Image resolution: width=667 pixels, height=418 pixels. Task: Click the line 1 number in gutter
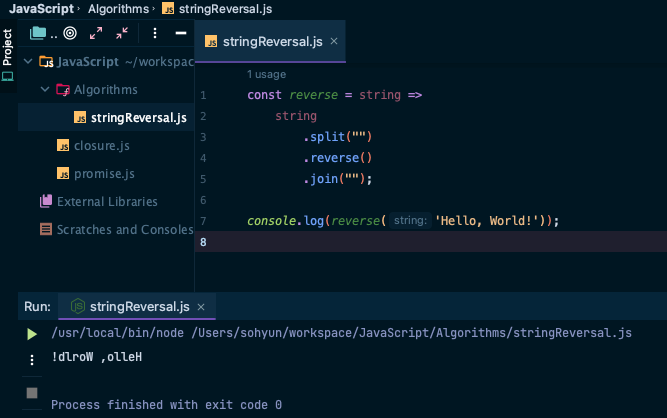pos(203,95)
